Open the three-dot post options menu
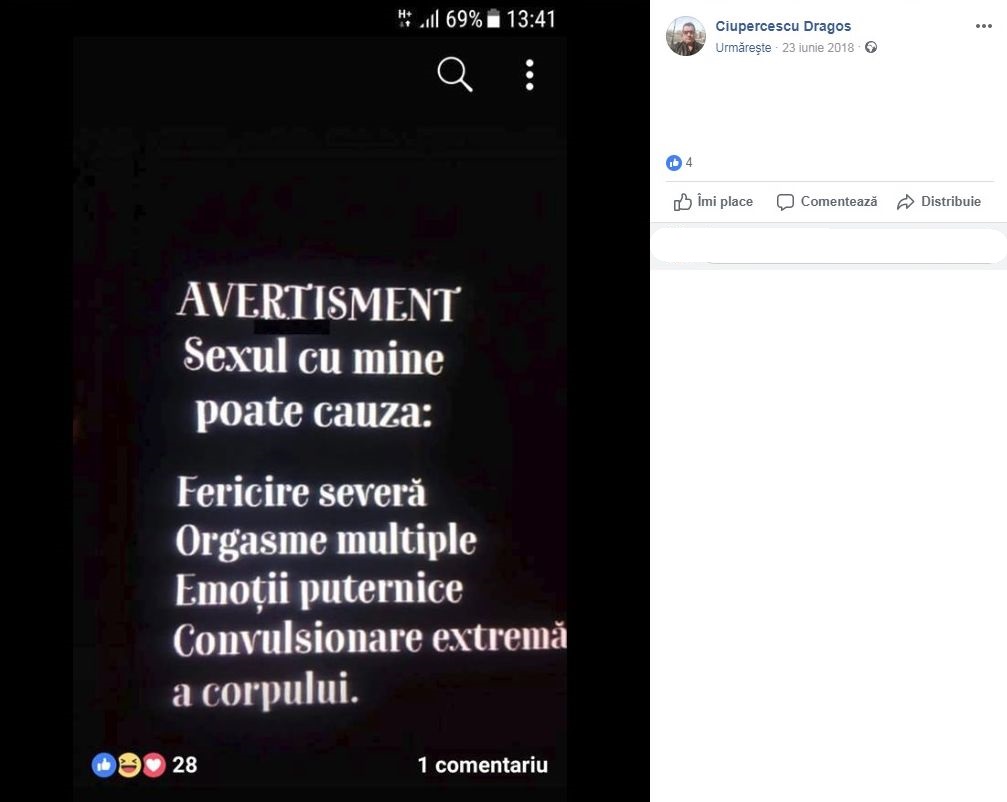The height and width of the screenshot is (802, 1007). (983, 26)
